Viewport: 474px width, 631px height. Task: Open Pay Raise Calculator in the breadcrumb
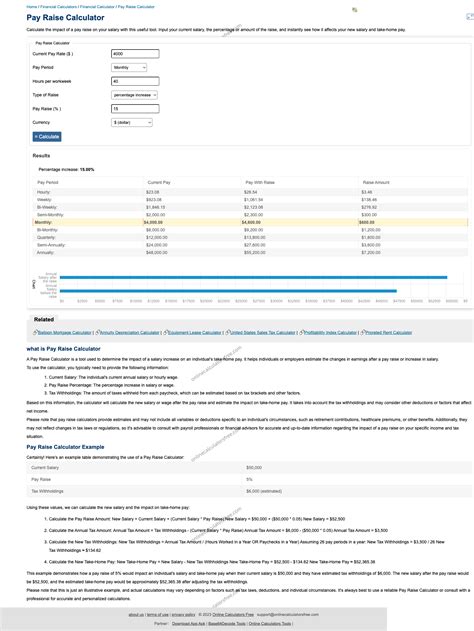pyautogui.click(x=136, y=7)
